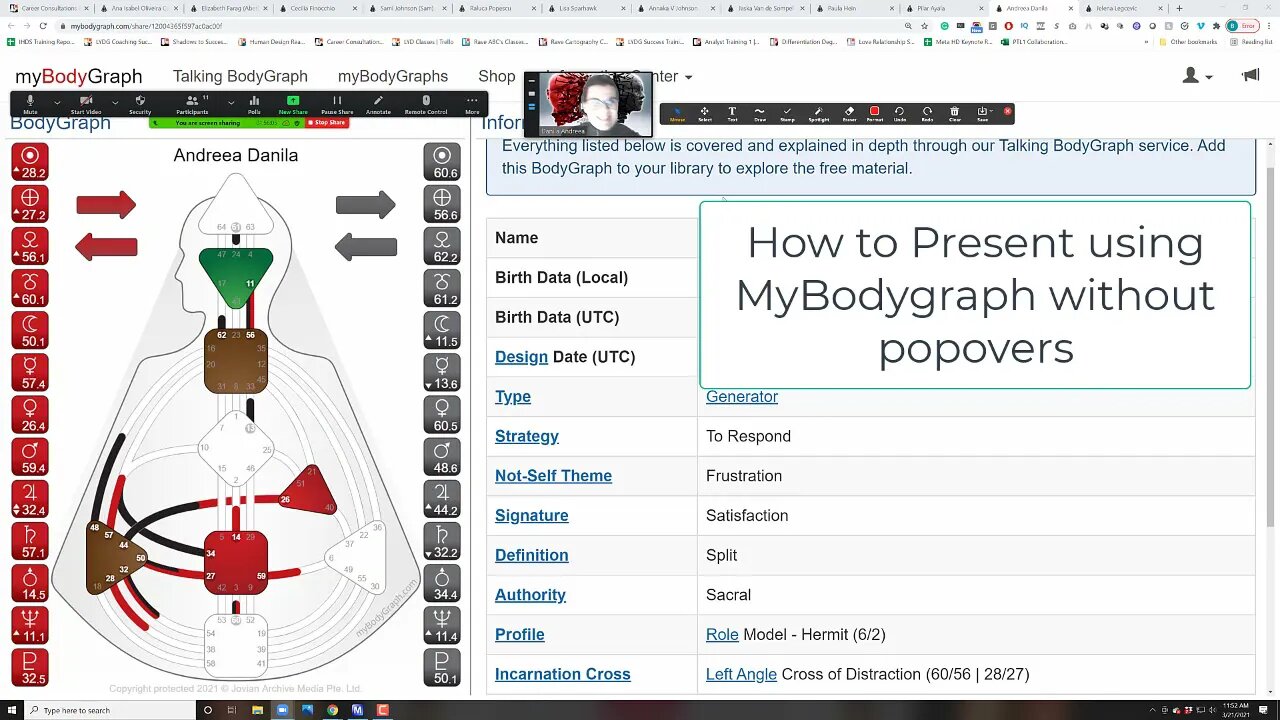Choose the Select annotation tool
Image resolution: width=1280 pixels, height=720 pixels.
tap(705, 114)
